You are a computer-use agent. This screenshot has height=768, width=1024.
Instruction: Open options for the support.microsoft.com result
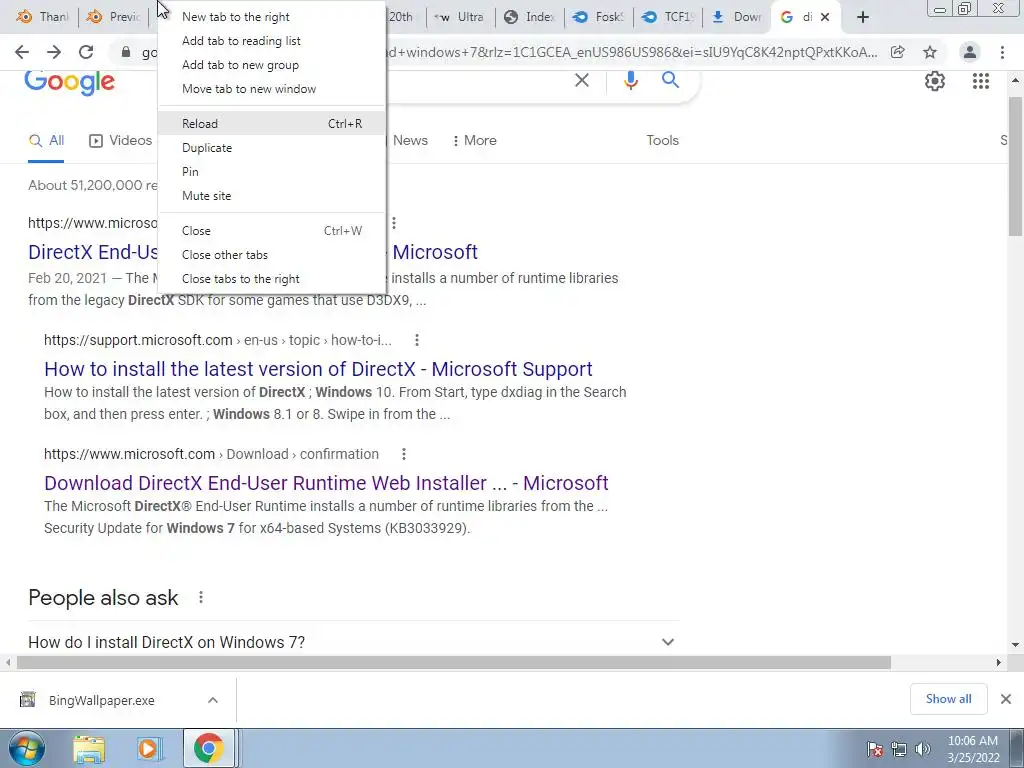click(417, 340)
